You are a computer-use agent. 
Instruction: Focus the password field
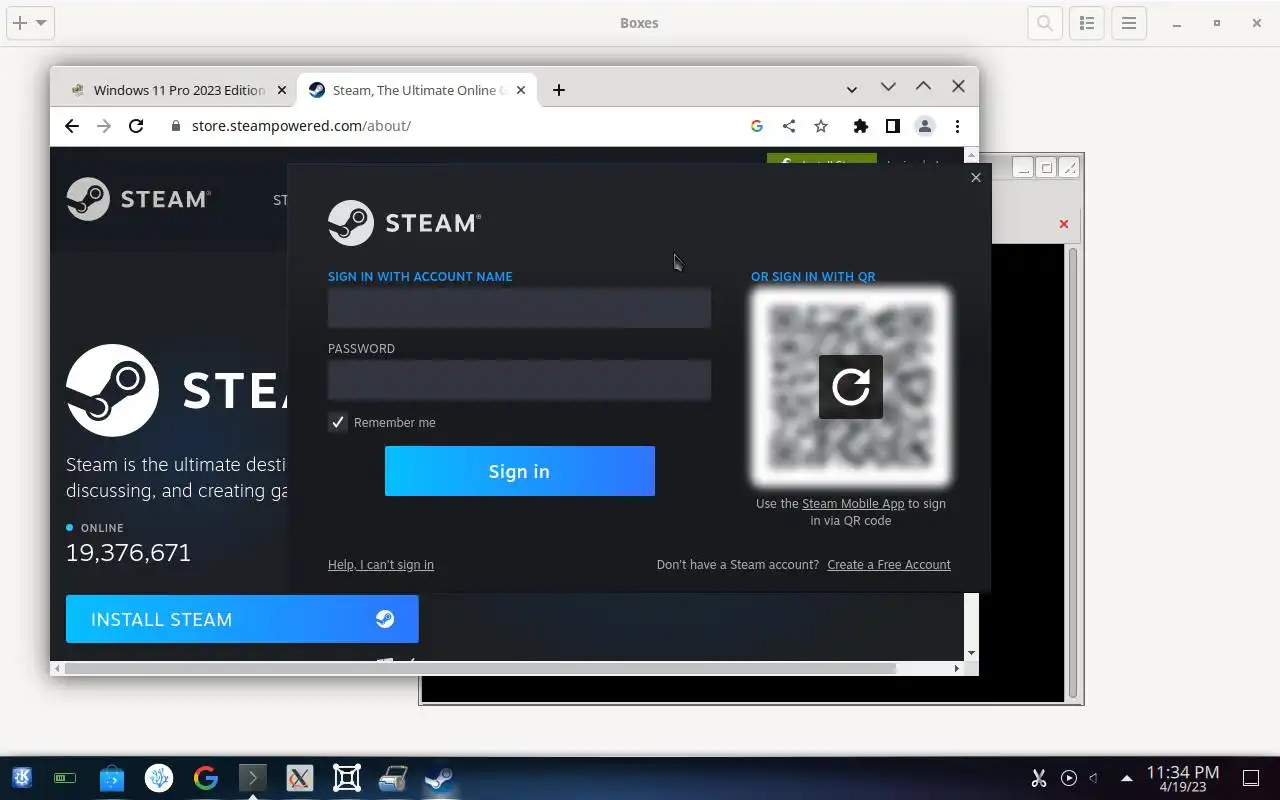point(519,380)
